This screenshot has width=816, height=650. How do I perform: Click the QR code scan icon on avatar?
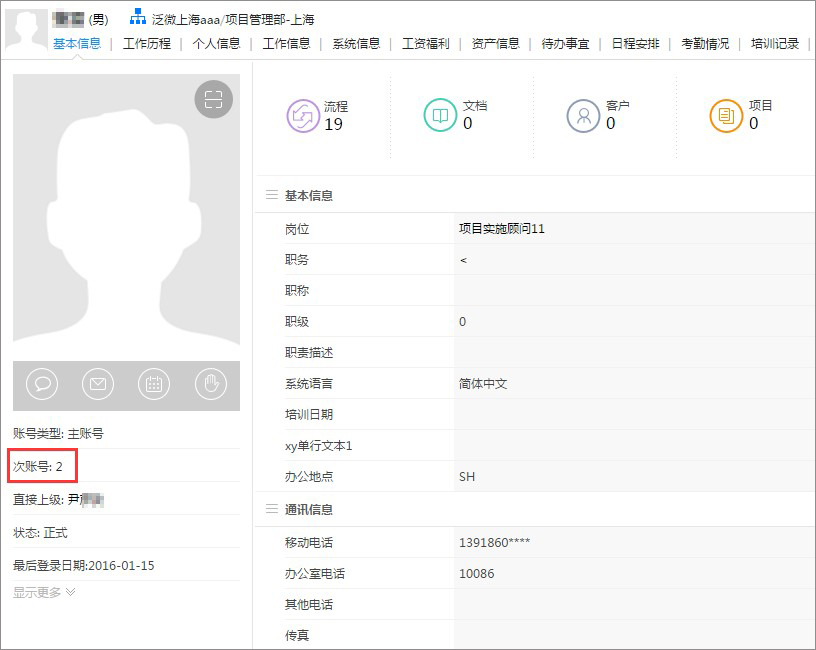click(213, 99)
